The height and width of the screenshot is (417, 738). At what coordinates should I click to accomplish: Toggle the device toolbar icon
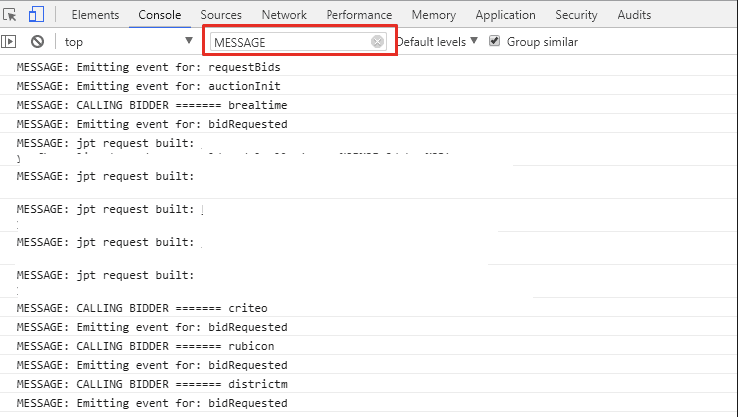(36, 15)
